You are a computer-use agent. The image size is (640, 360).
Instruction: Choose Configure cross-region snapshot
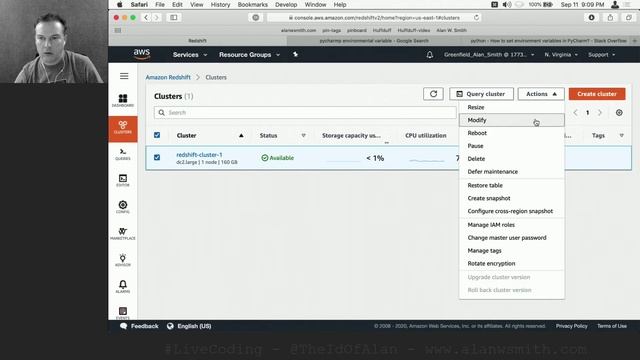point(512,211)
